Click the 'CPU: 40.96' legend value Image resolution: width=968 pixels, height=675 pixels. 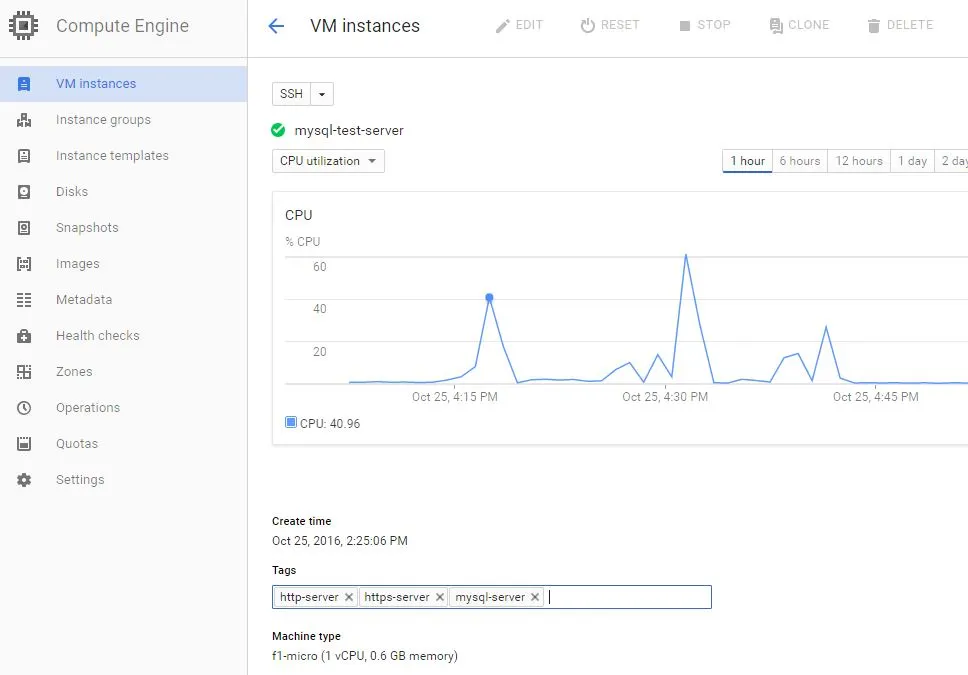330,424
